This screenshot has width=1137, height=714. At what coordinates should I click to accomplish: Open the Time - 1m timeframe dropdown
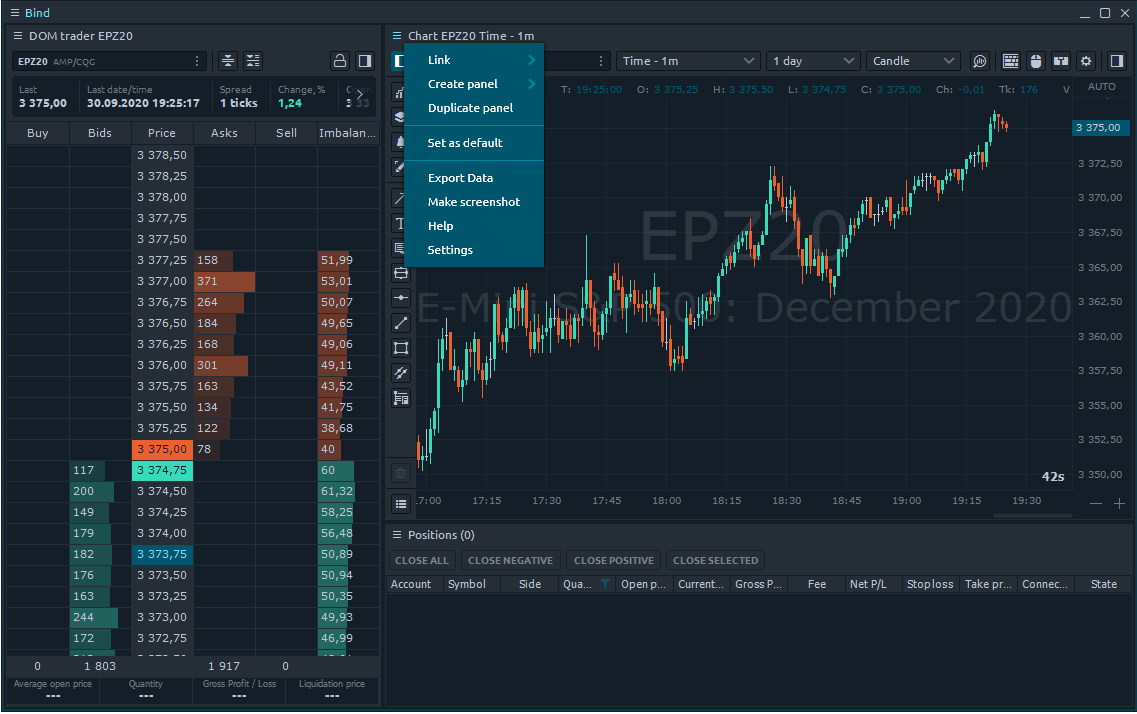click(688, 61)
